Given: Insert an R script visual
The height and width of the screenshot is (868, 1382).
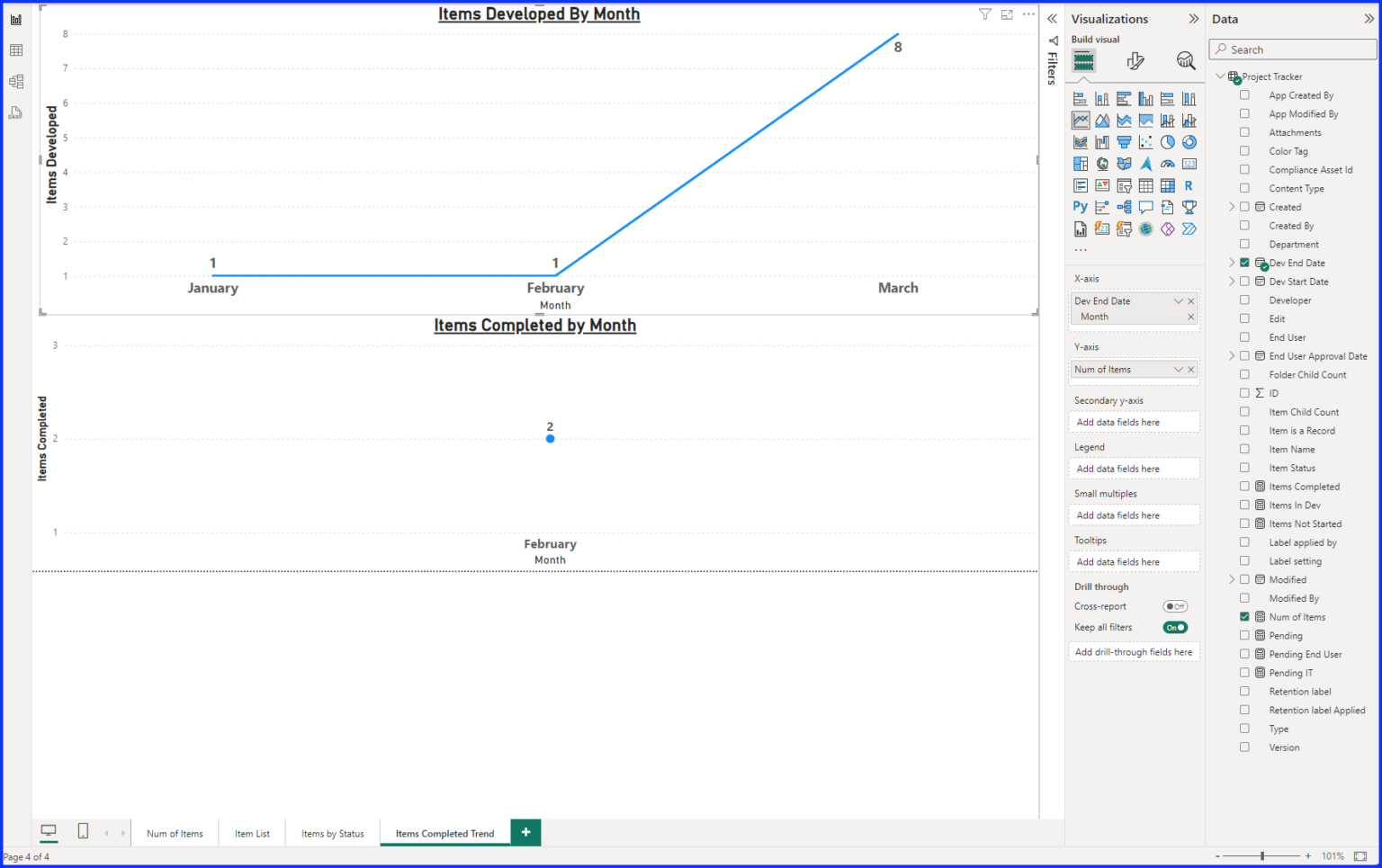Looking at the screenshot, I should tap(1189, 185).
